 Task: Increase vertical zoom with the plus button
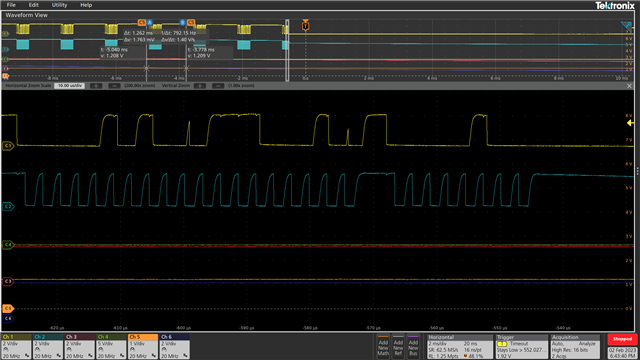pyautogui.click(x=200, y=86)
